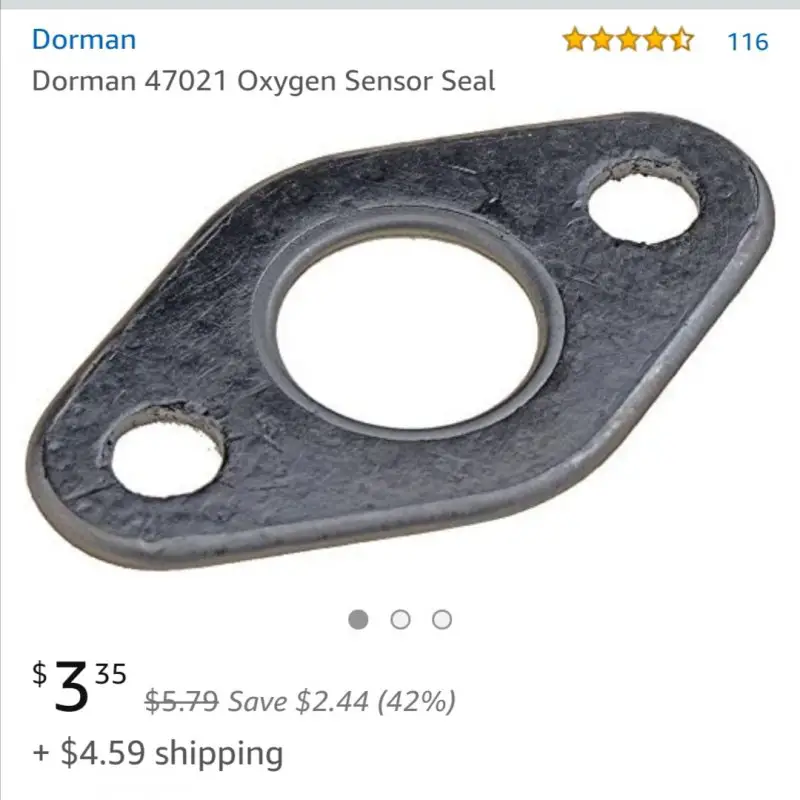The height and width of the screenshot is (800, 800).
Task: Click the + $4.59 shipping text
Action: [158, 753]
